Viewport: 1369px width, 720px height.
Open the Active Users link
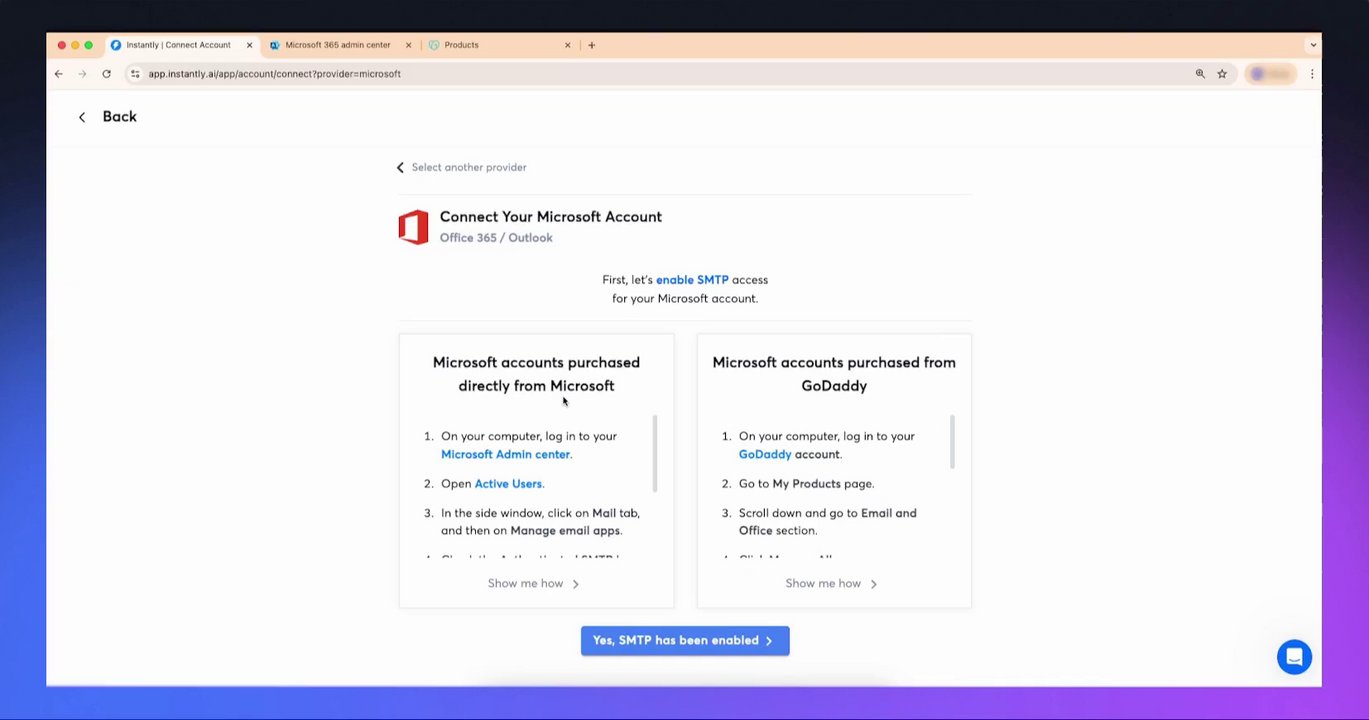coord(508,484)
